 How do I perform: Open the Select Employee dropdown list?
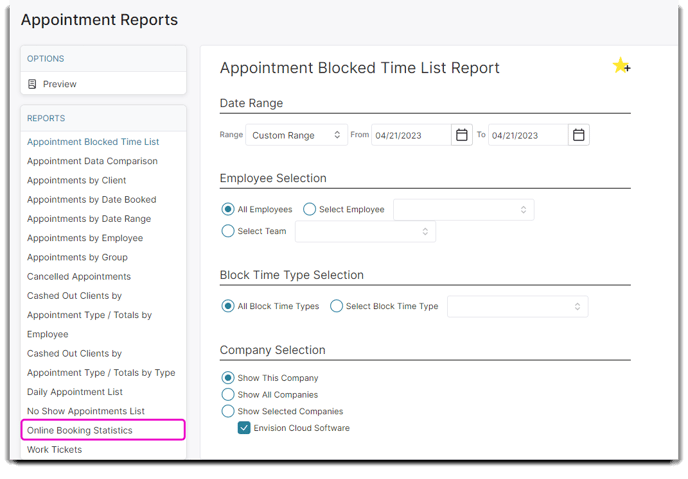point(463,210)
